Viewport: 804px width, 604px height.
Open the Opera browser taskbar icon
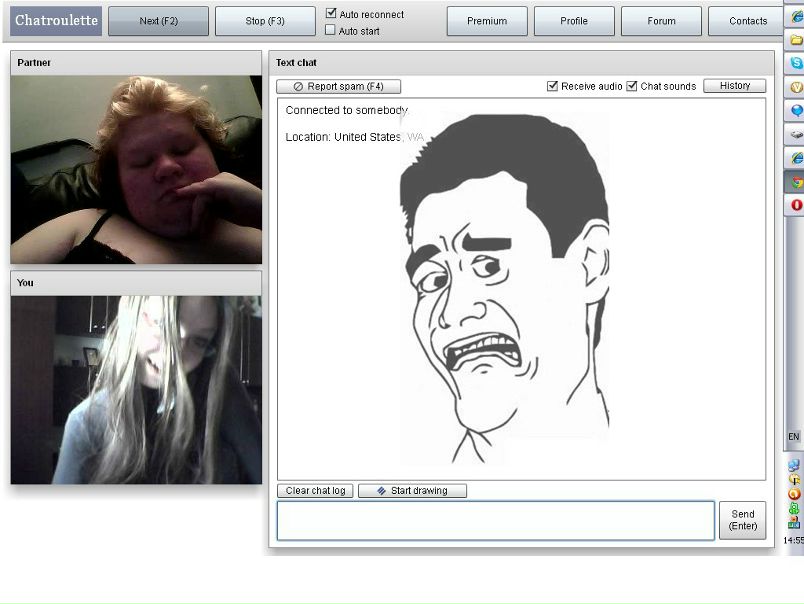[796, 205]
